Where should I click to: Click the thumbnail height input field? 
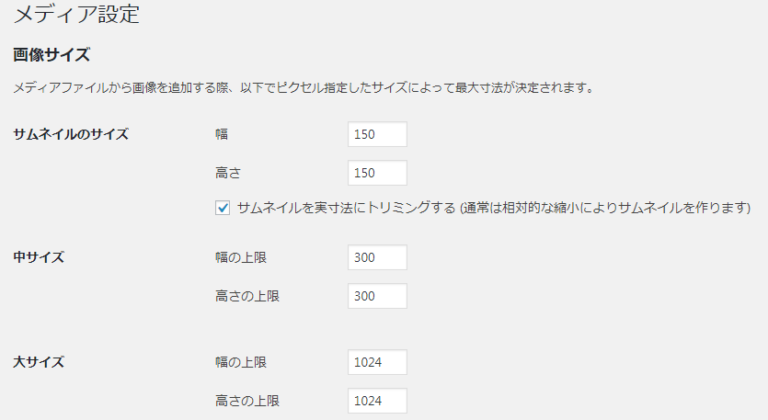(378, 173)
